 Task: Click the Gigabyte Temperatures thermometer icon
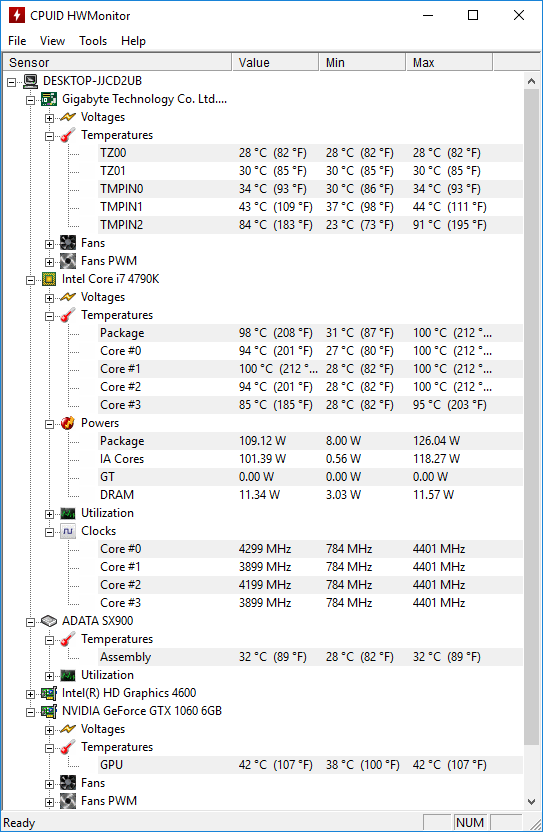[x=68, y=135]
